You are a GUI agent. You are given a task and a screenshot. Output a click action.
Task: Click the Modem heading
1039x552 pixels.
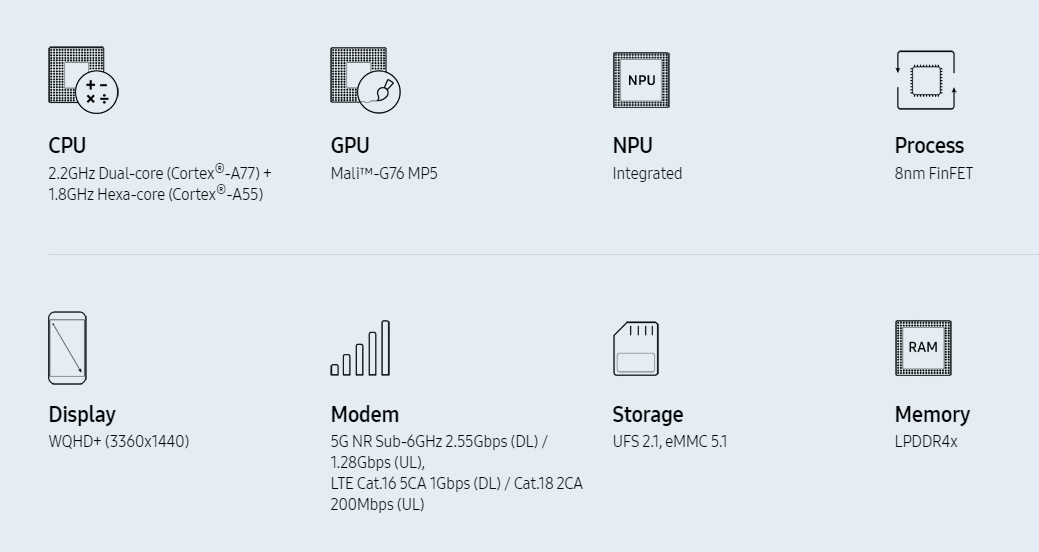tap(364, 415)
